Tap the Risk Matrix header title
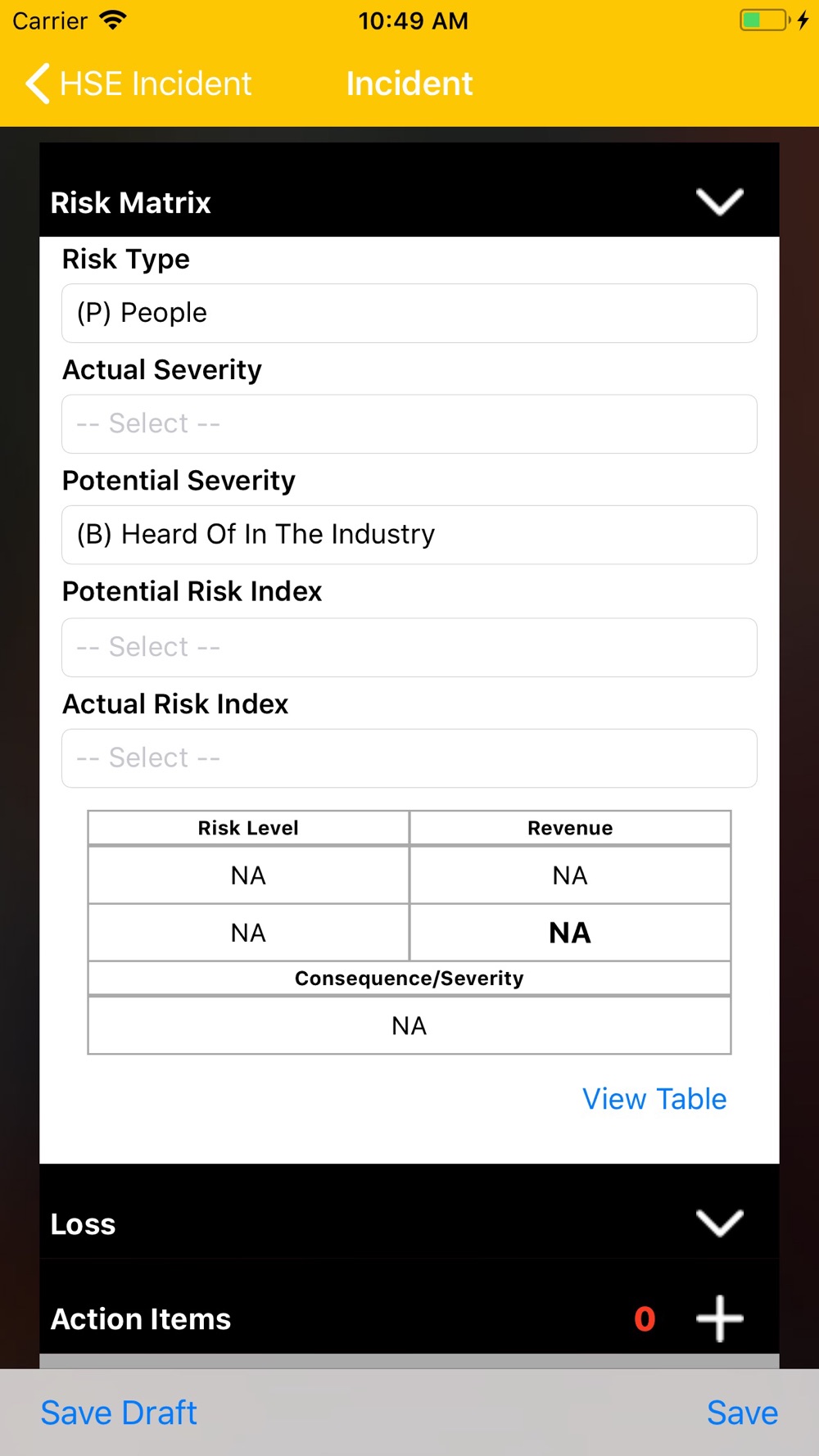 [x=131, y=202]
